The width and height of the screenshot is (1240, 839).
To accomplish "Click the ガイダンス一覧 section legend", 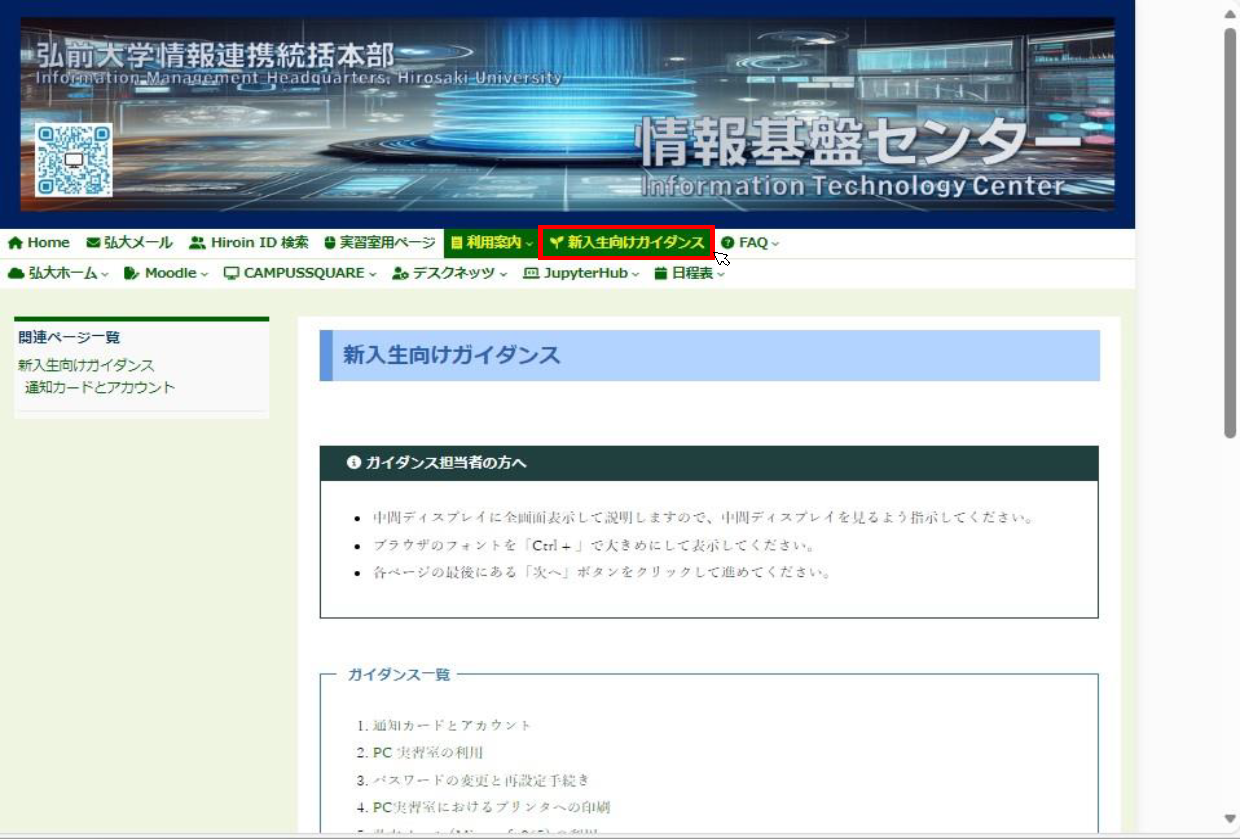I will [x=399, y=675].
